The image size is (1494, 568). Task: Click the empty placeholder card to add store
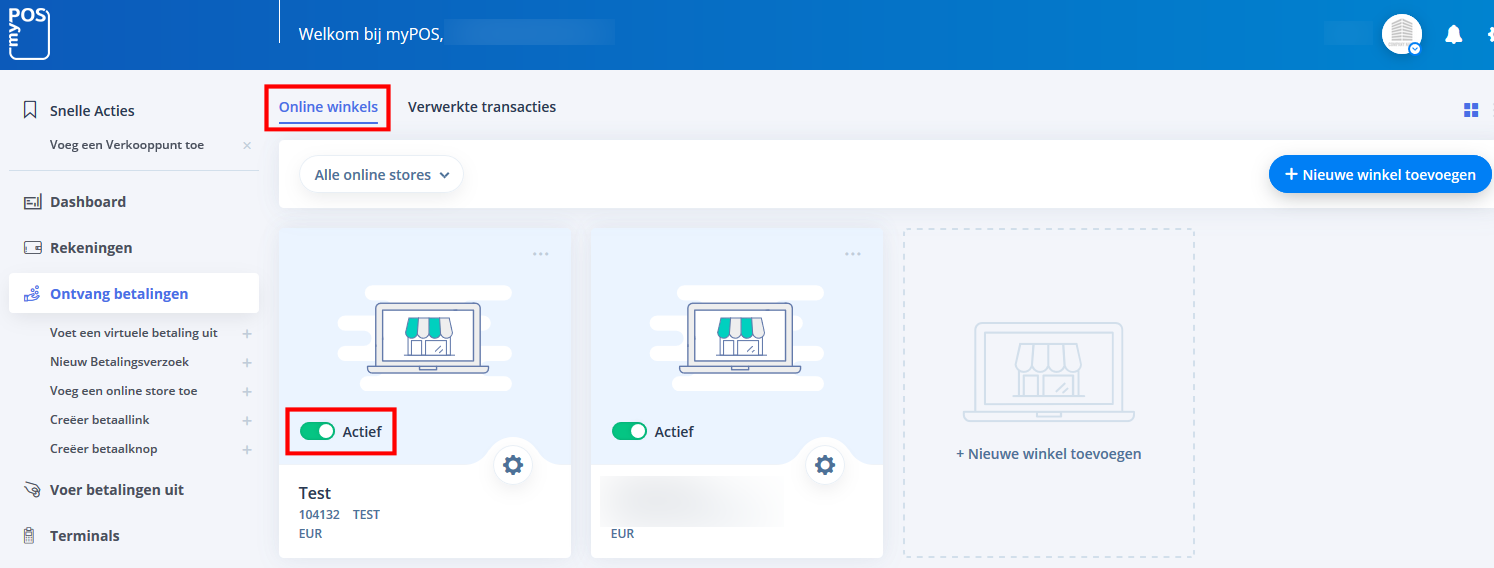tap(1048, 392)
